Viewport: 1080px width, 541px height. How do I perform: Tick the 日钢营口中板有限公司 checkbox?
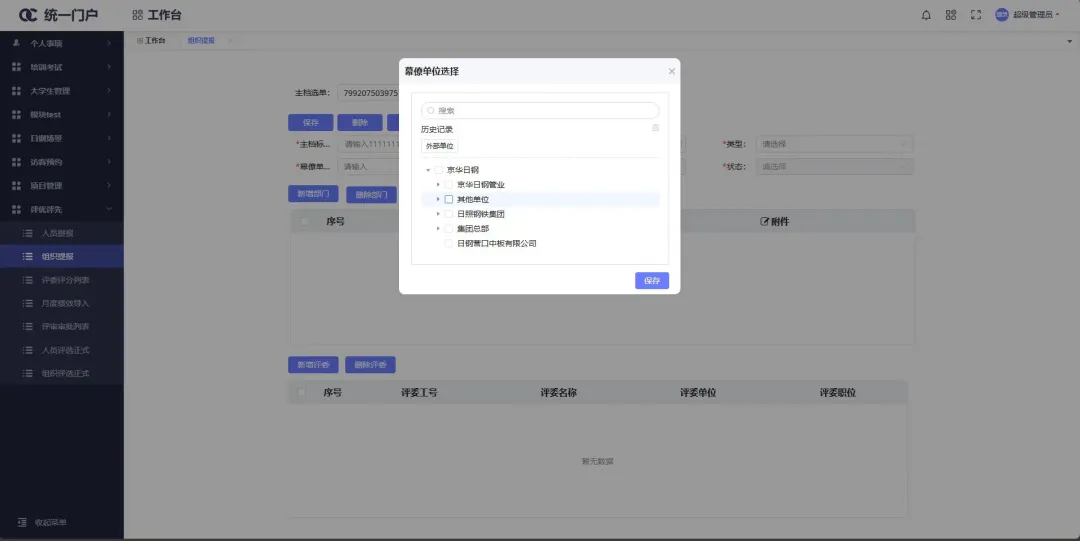click(449, 243)
